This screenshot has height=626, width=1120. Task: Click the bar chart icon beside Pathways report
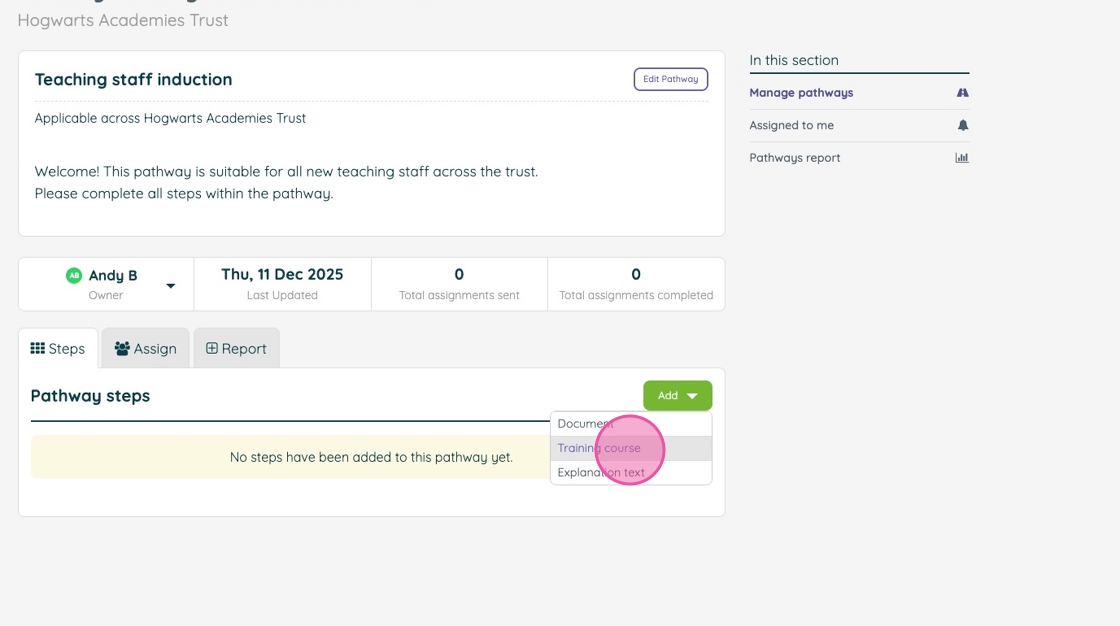(x=962, y=158)
